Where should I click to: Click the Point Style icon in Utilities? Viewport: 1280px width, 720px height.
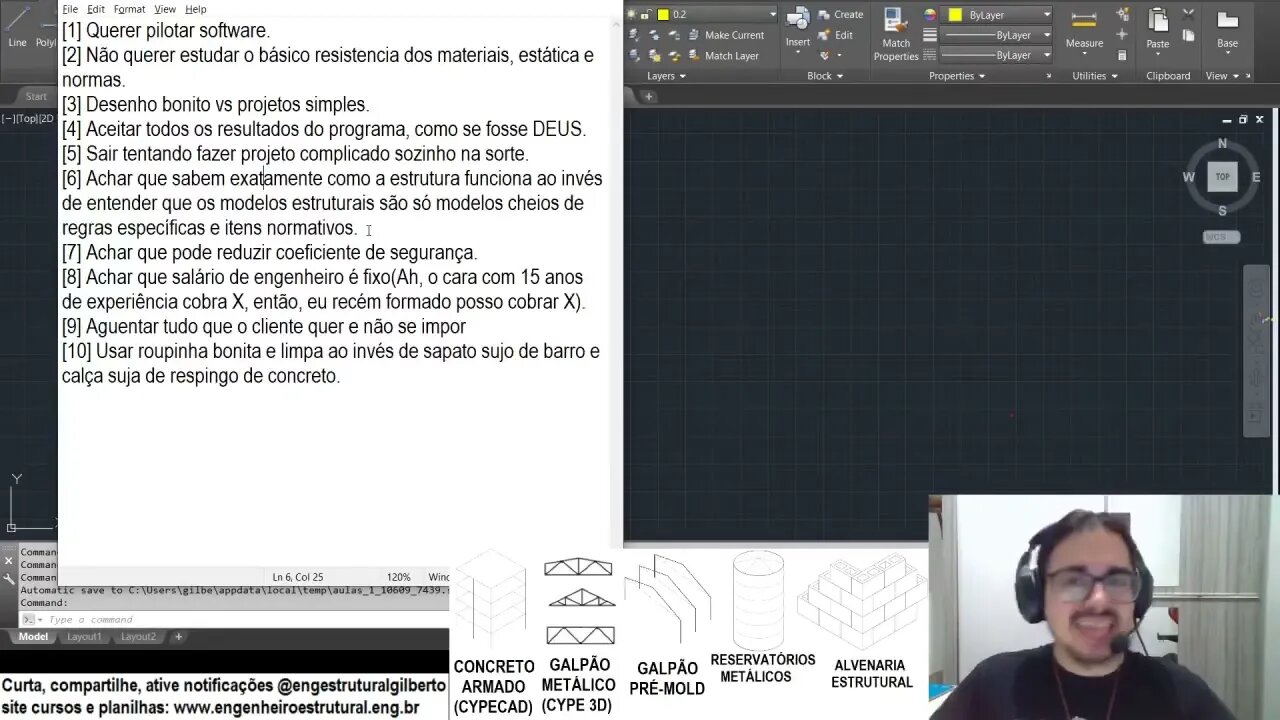pos(1123,35)
